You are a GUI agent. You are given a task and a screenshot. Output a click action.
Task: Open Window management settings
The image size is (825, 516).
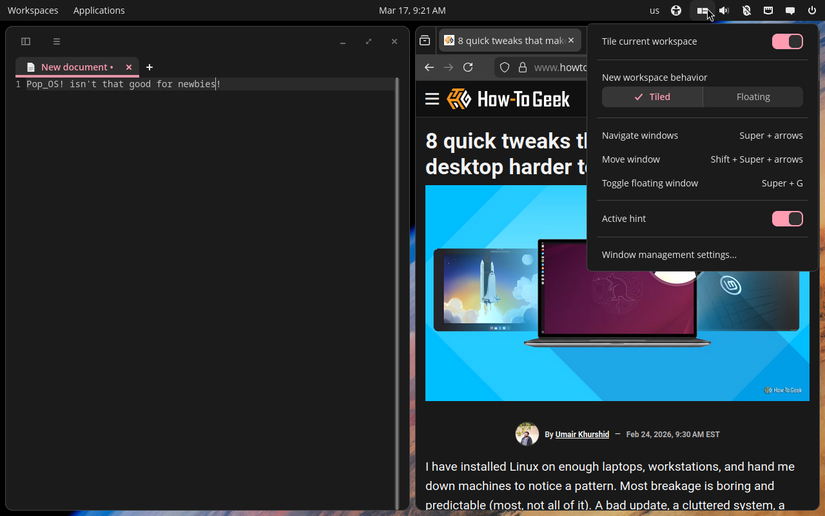[669, 255]
